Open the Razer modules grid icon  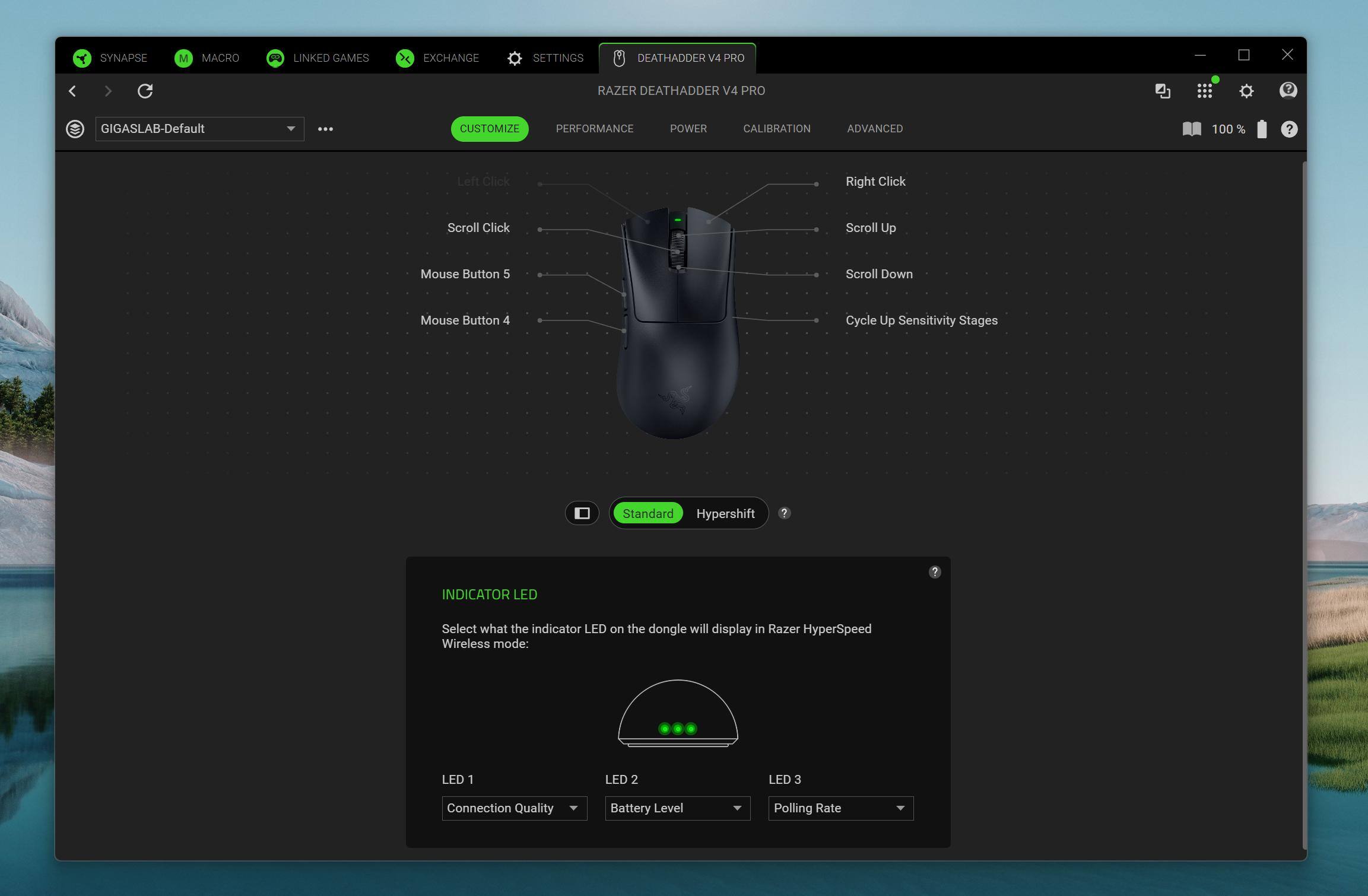point(1204,91)
